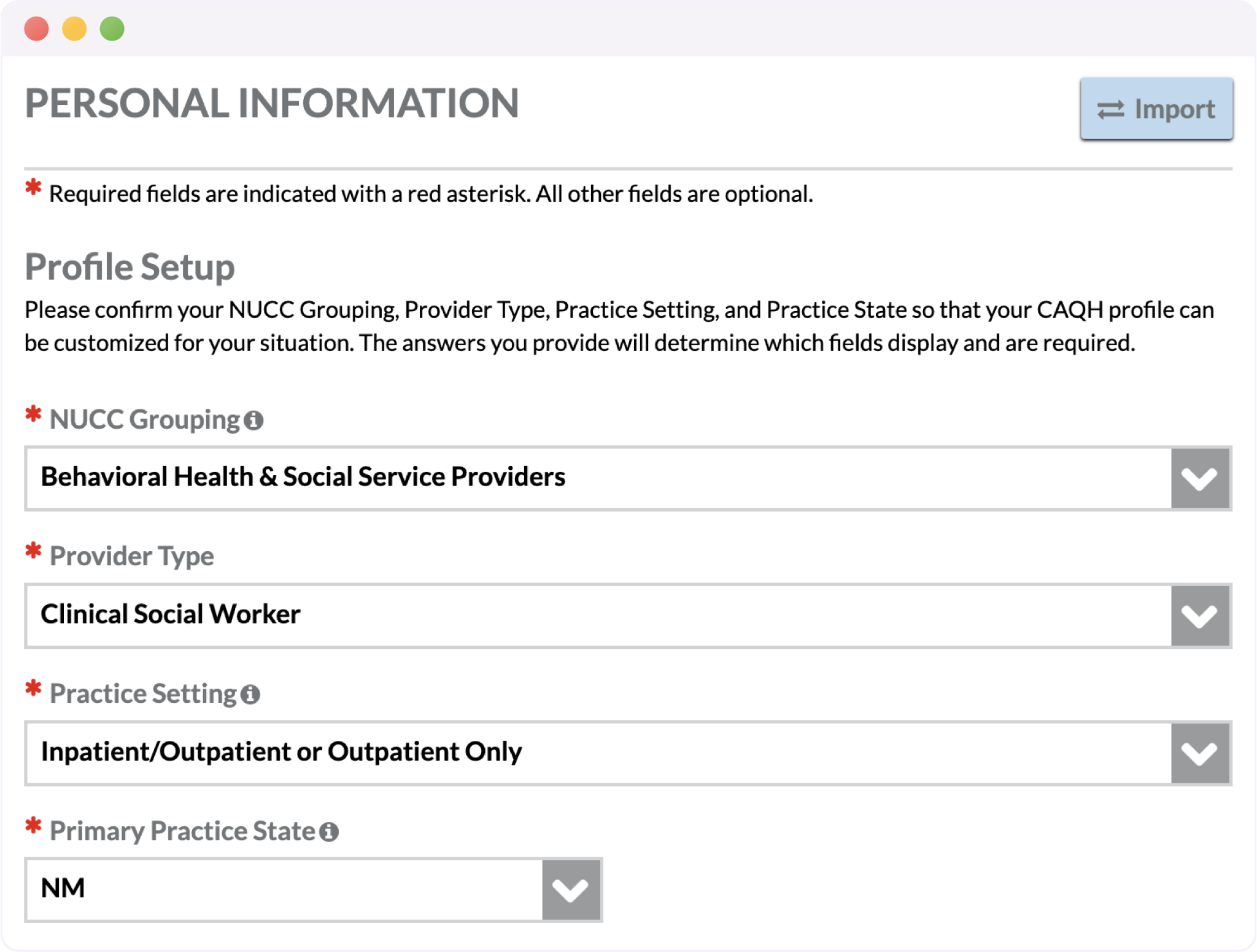Expand the NUCC Grouping dropdown arrow
The width and height of the screenshot is (1257, 952).
click(x=1199, y=478)
